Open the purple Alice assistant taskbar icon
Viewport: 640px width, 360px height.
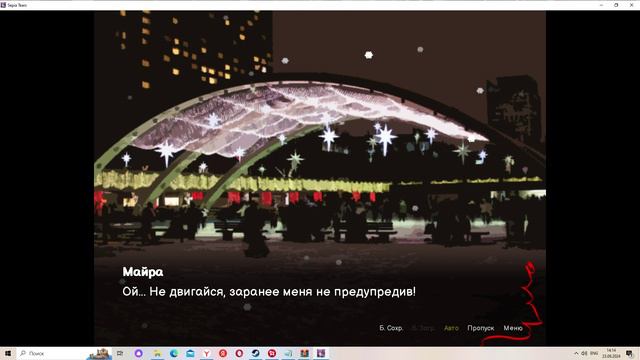pos(138,353)
